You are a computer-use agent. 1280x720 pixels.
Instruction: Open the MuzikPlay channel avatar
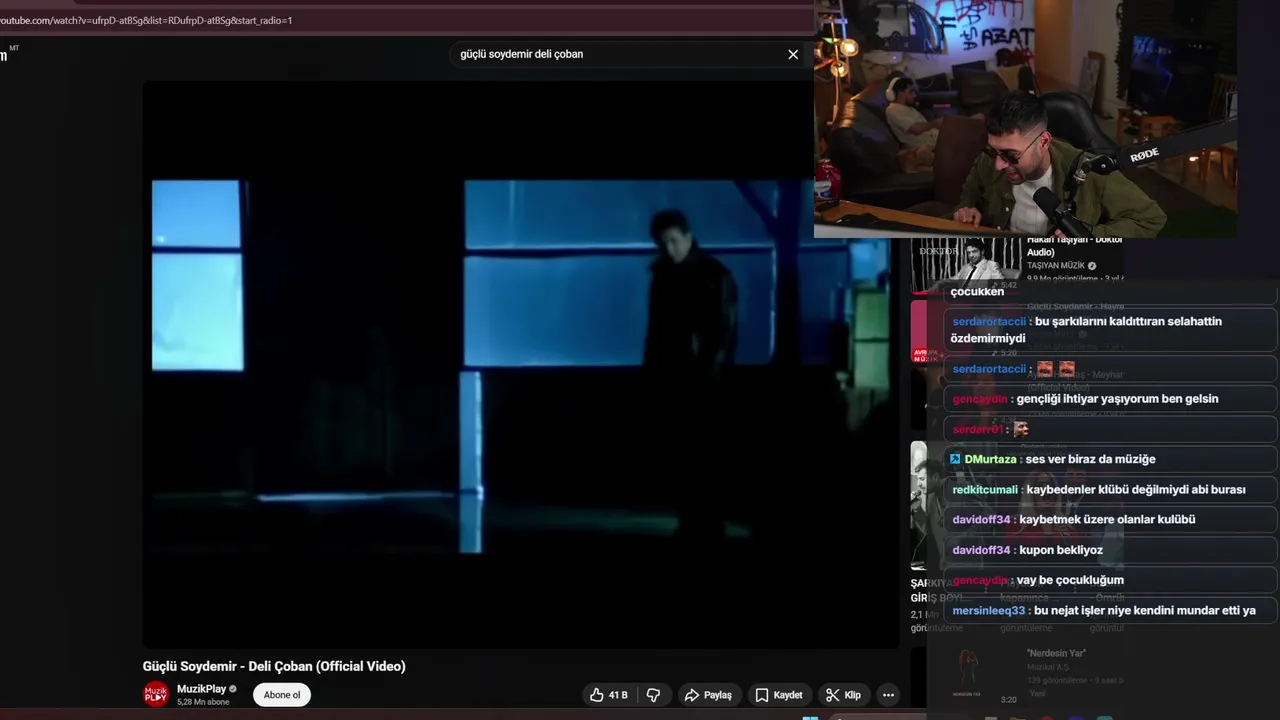pos(156,694)
